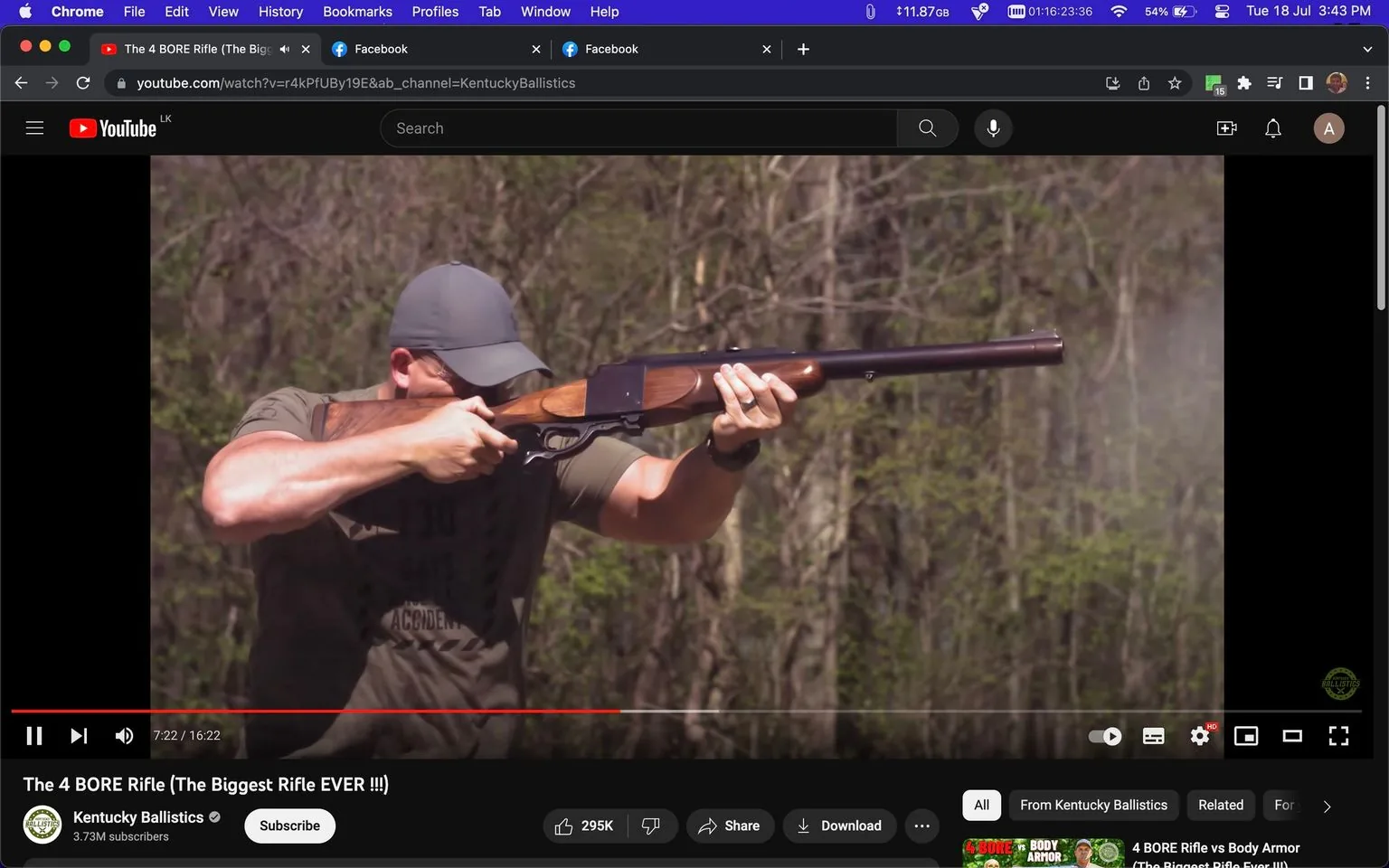Mute the video volume
The width and height of the screenshot is (1389, 868).
coord(123,735)
